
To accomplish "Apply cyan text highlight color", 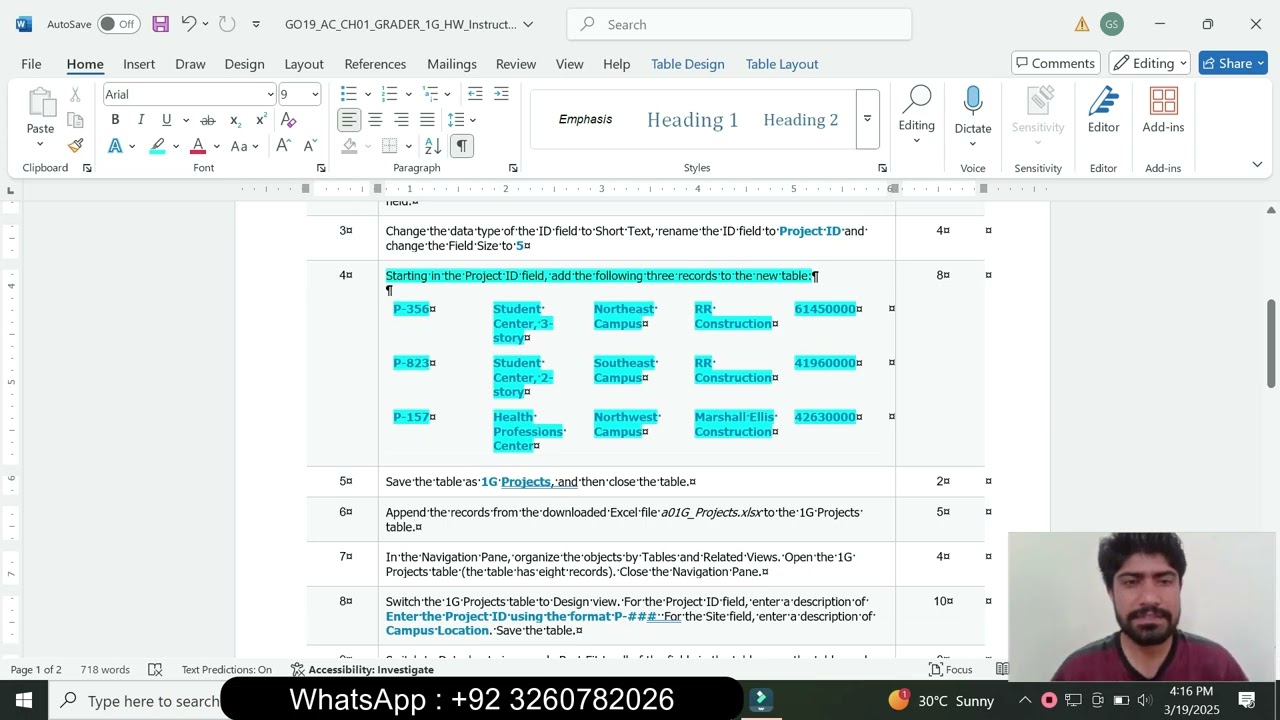I will (x=157, y=146).
